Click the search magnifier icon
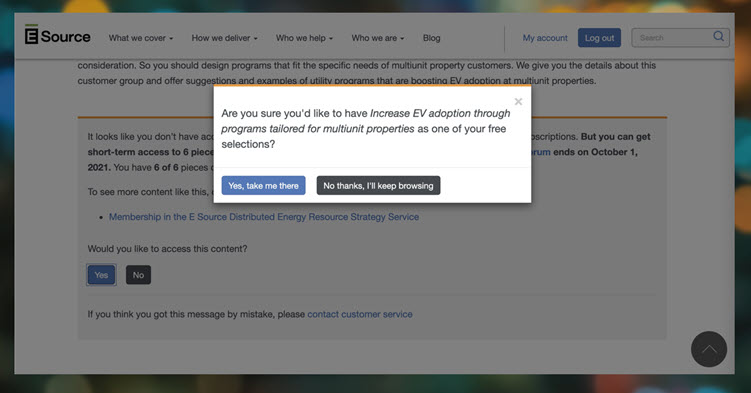Image resolution: width=751 pixels, height=393 pixels. [x=718, y=37]
